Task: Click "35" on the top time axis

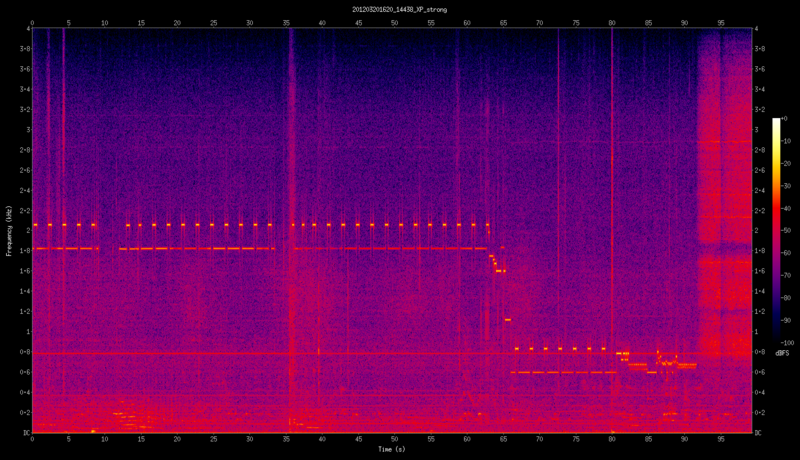Action: [x=286, y=23]
